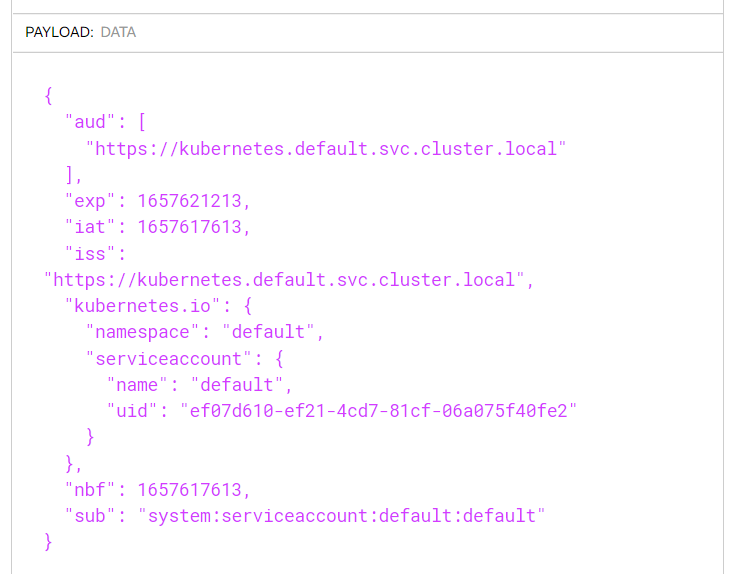Click the exp value 1657621213
Screen dimensions: 730x574
(x=190, y=201)
